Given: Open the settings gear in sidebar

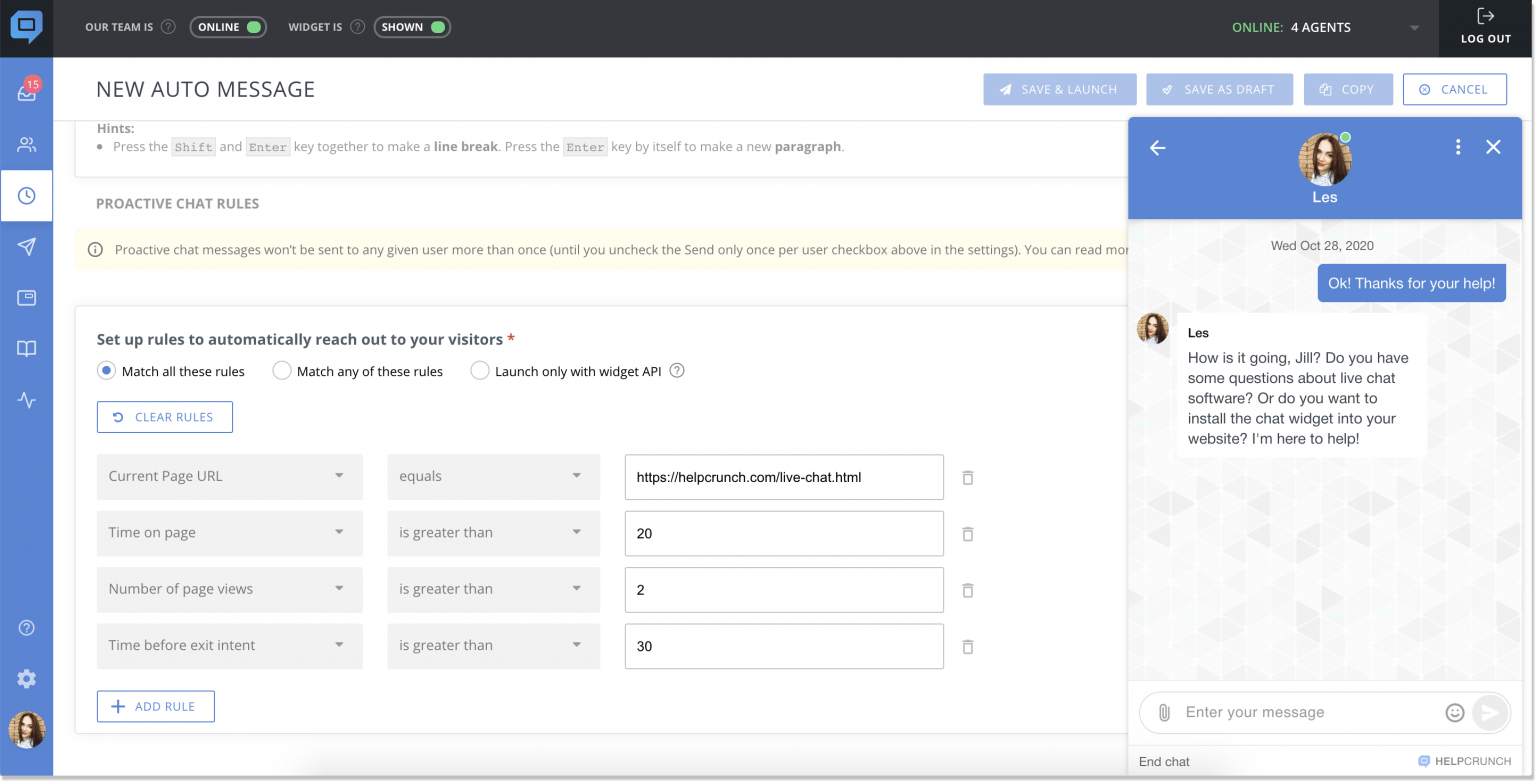Looking at the screenshot, I should tap(27, 679).
